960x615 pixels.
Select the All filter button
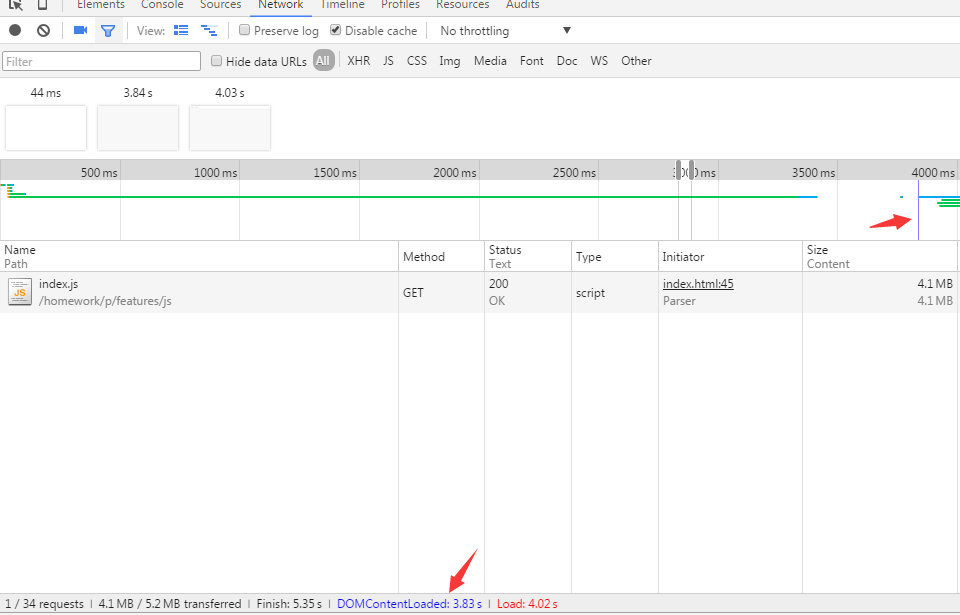tap(323, 61)
